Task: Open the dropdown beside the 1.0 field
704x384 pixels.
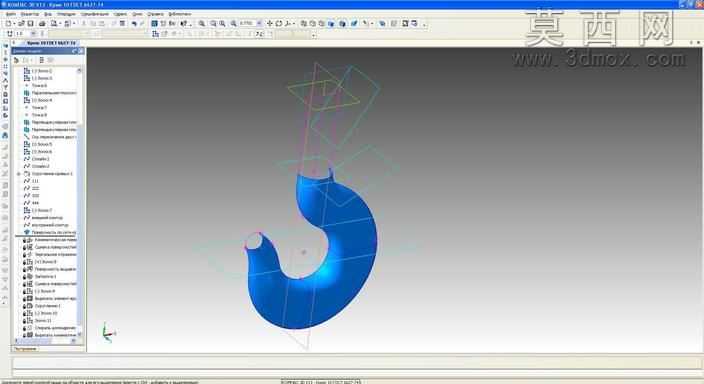Action: tap(33, 34)
